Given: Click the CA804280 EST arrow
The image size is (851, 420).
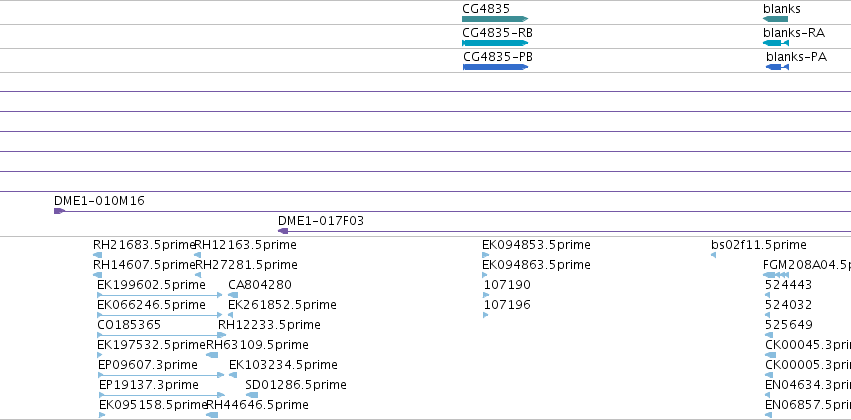Looking at the screenshot, I should pyautogui.click(x=233, y=295).
